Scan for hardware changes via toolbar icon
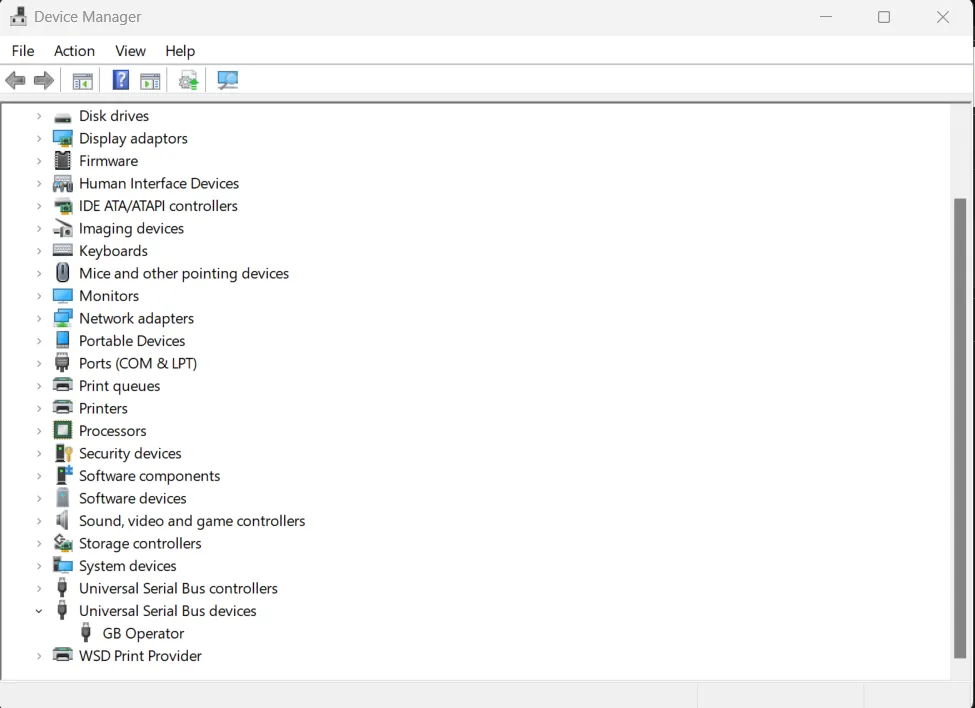 pos(227,80)
